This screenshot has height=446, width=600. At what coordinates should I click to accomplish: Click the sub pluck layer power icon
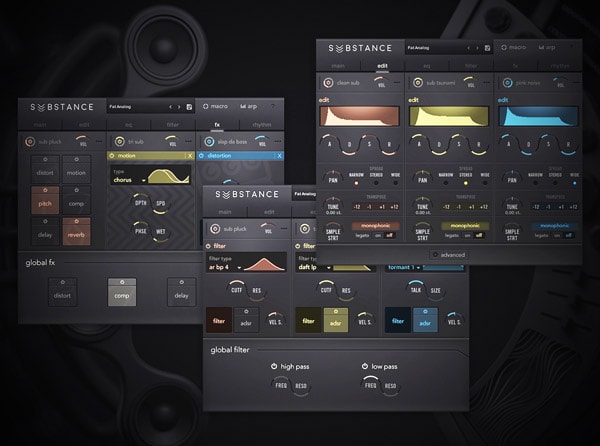(x=29, y=142)
